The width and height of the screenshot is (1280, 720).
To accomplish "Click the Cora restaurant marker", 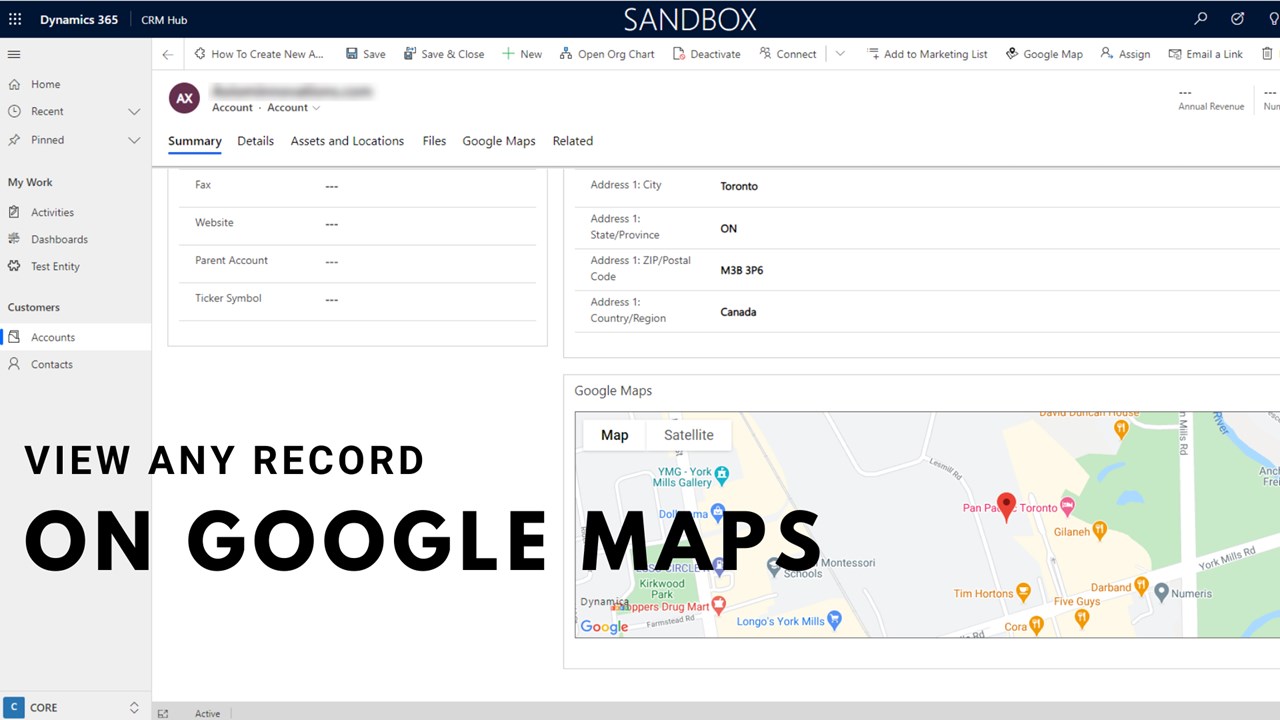I will point(1037,626).
